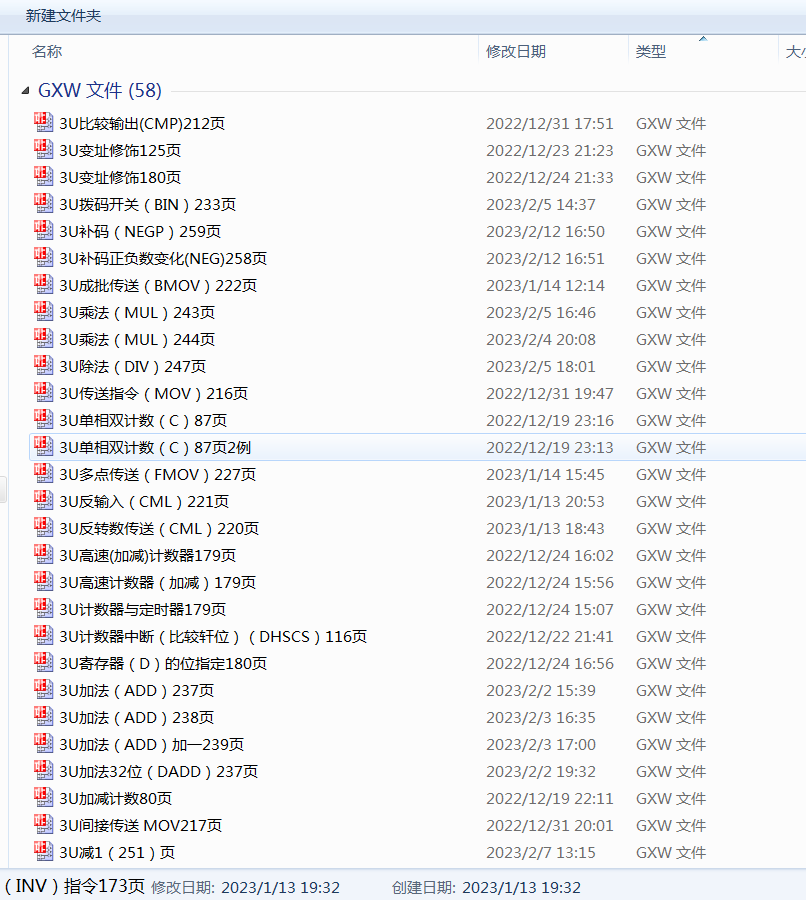Screen dimensions: 806x900
Task: Click the icon beside 3U除法（DIV）247页
Action: [x=43, y=366]
